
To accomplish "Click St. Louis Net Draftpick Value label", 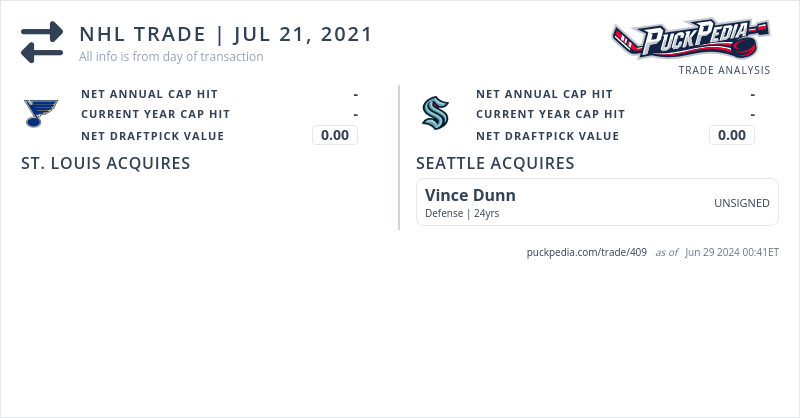I will coord(152,136).
